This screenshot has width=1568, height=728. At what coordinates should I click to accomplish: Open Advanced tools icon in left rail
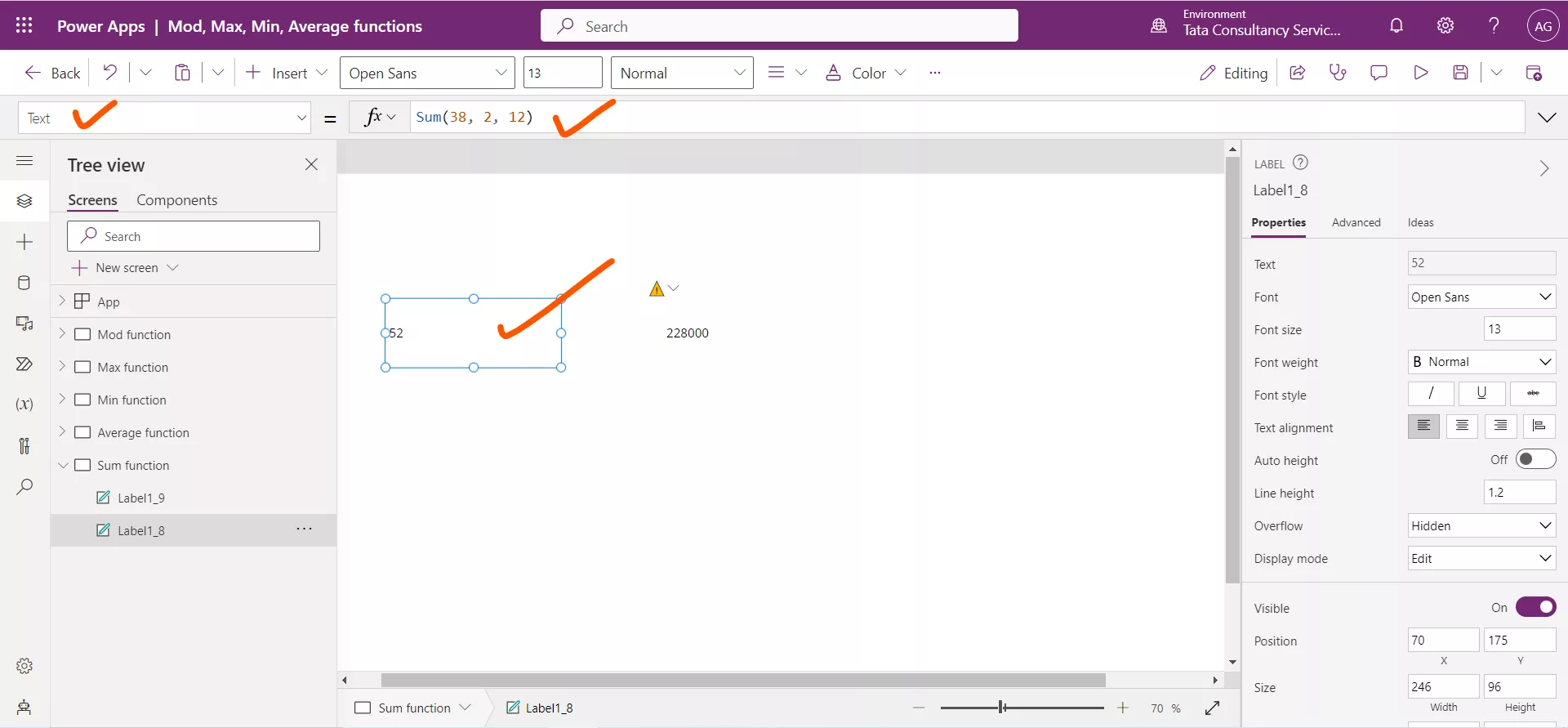[24, 445]
